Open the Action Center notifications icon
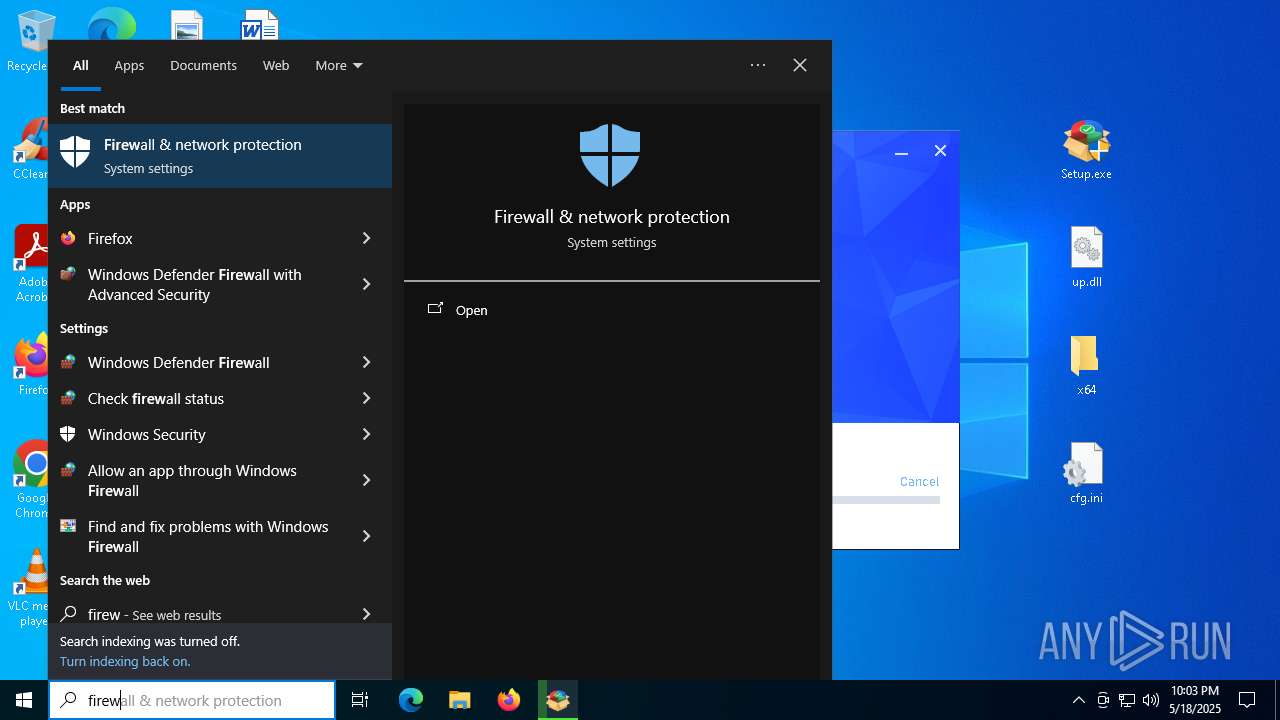The image size is (1280, 720). click(x=1247, y=700)
